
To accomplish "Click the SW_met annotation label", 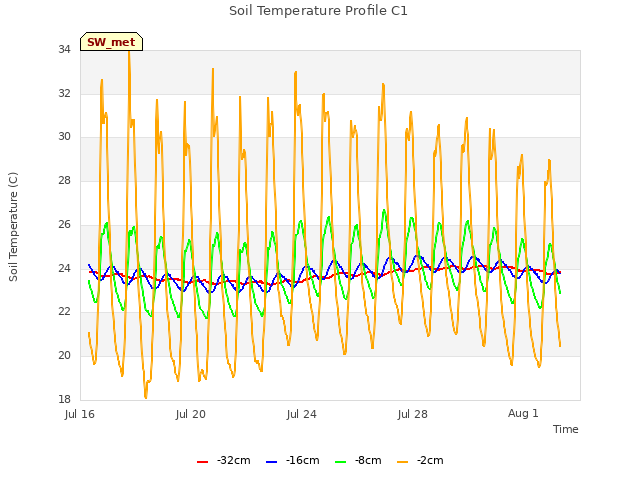I will click(x=111, y=42).
